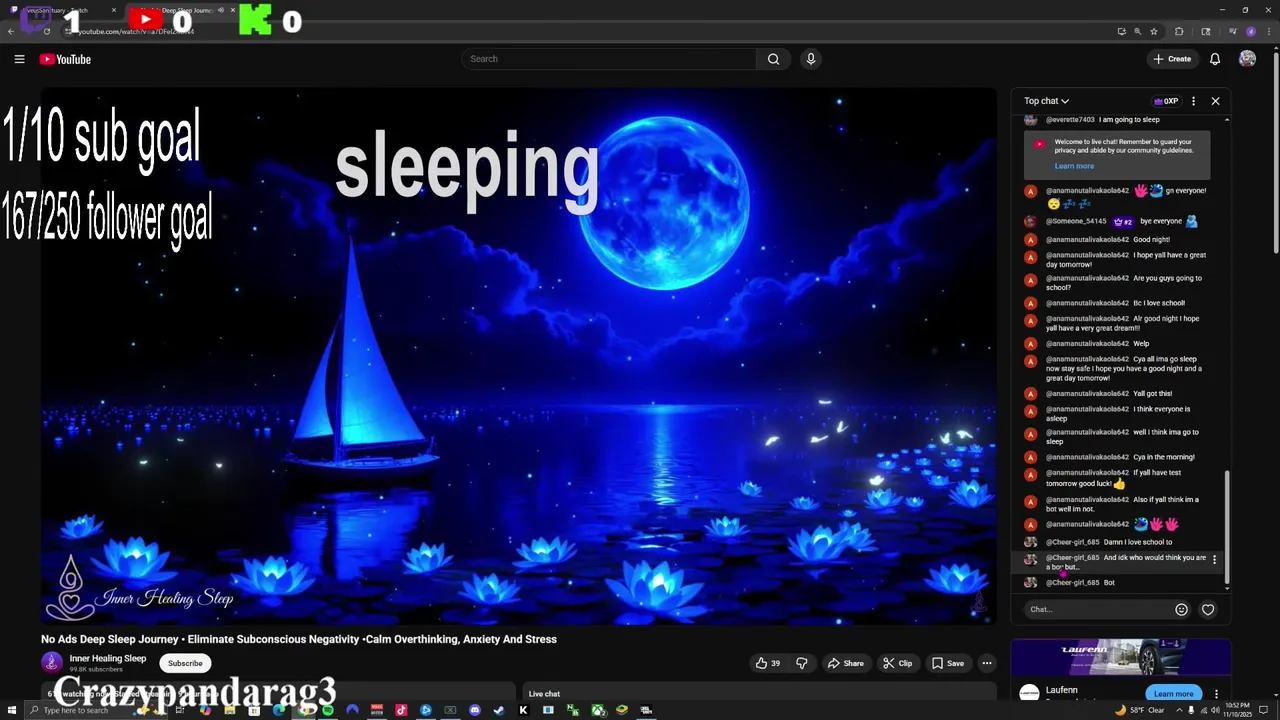The width and height of the screenshot is (1280, 720).
Task: Reload the page with the refresh button
Action: [46, 31]
